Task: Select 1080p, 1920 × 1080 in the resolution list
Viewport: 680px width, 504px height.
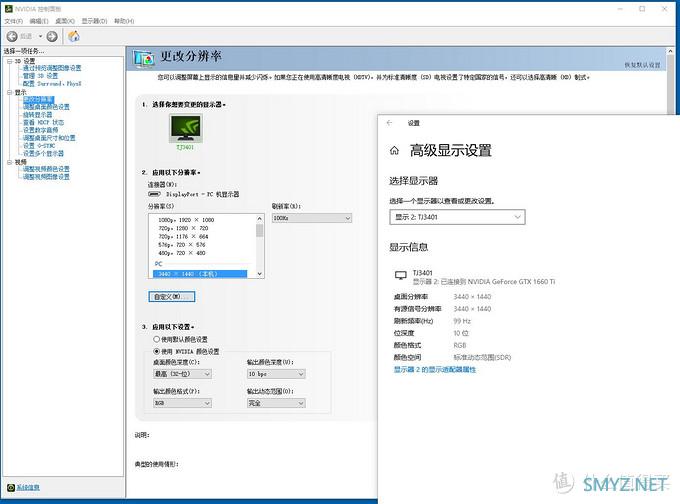Action: coord(186,220)
